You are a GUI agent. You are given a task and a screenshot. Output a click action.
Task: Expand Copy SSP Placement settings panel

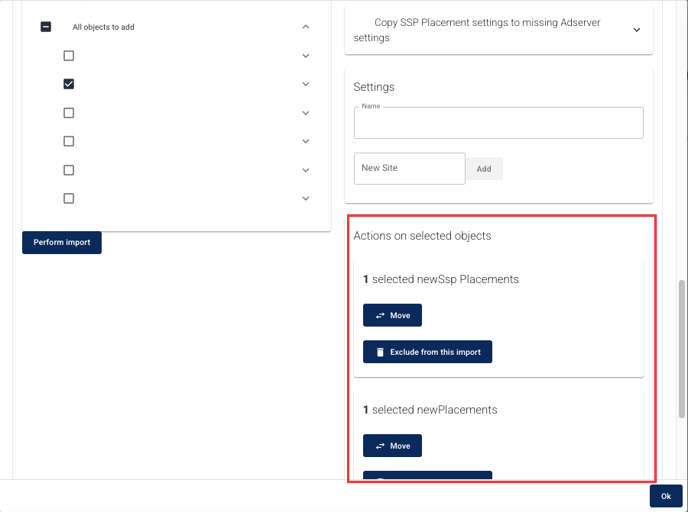tap(636, 30)
